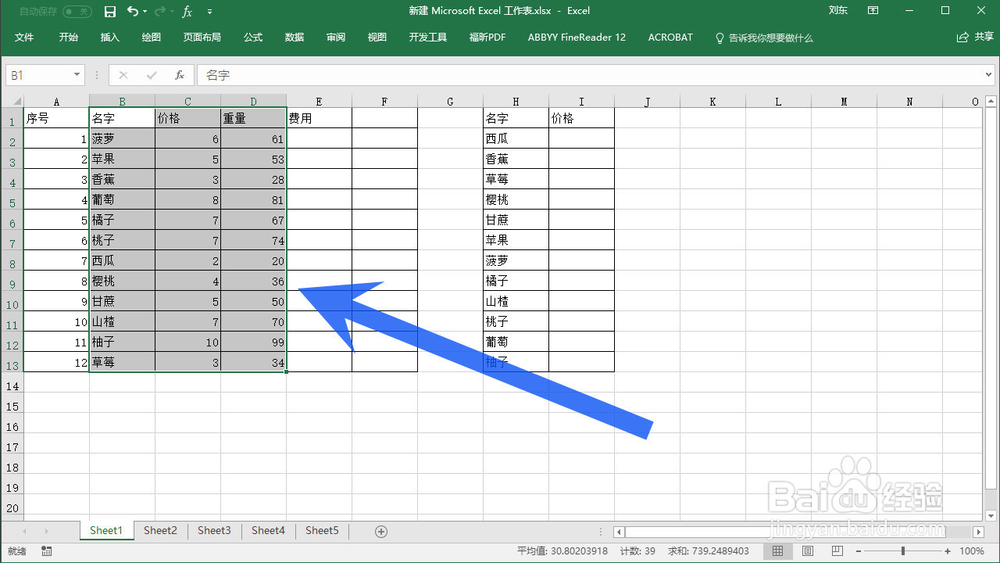Click cell A1 containing 序号
The image size is (1000, 563).
(x=56, y=118)
